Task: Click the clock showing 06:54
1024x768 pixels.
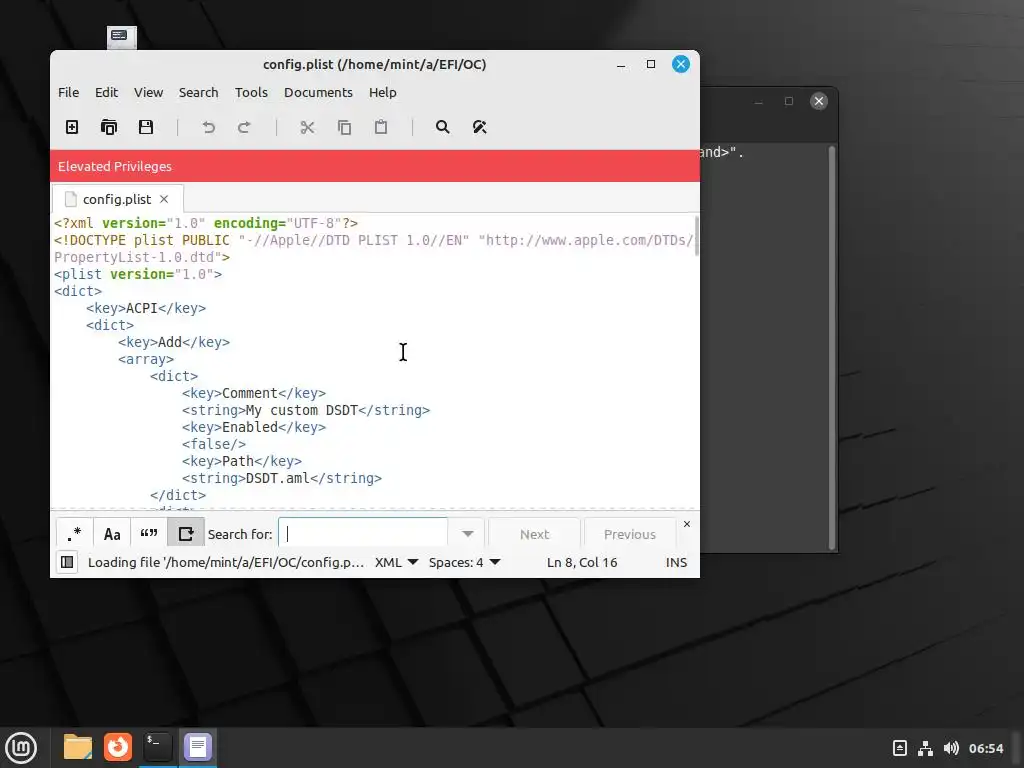Action: click(x=985, y=748)
